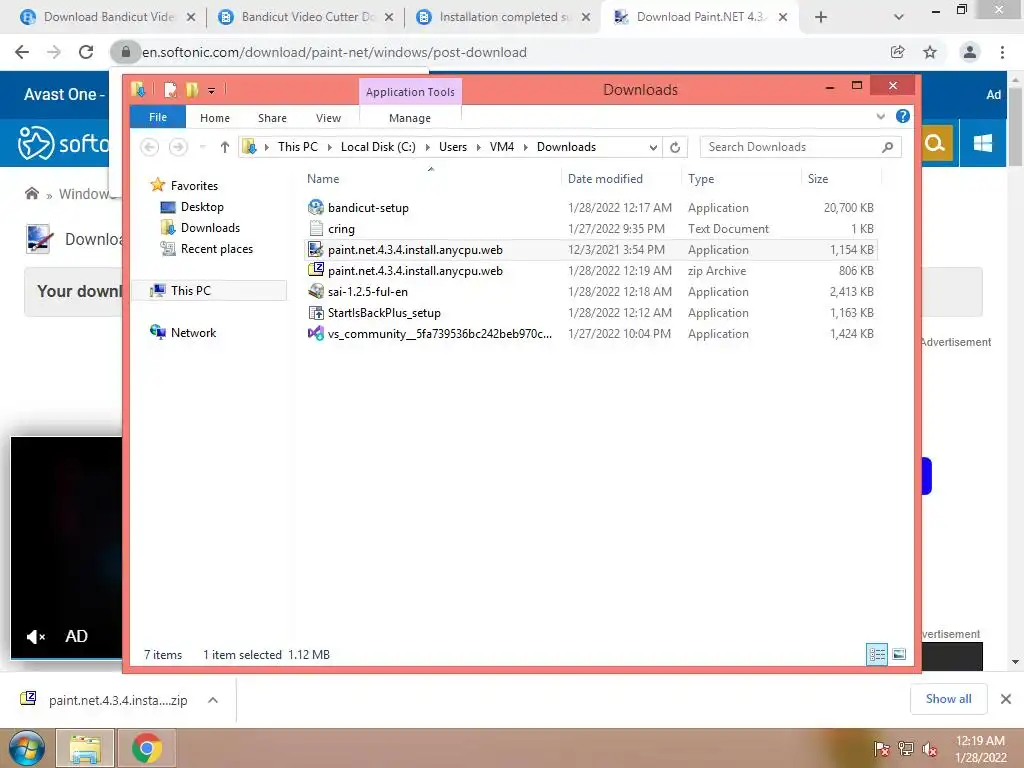Expand the VM4 breadcrumb arrow
The width and height of the screenshot is (1024, 768).
526,148
